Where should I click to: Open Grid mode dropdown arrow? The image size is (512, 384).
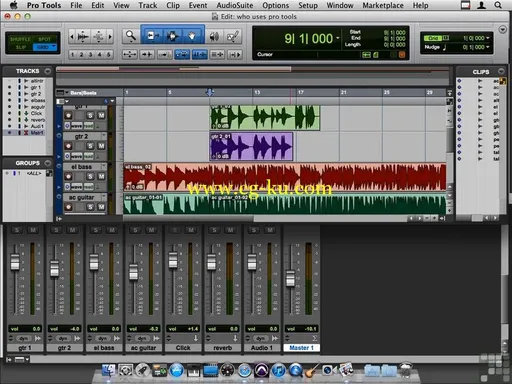53,47
